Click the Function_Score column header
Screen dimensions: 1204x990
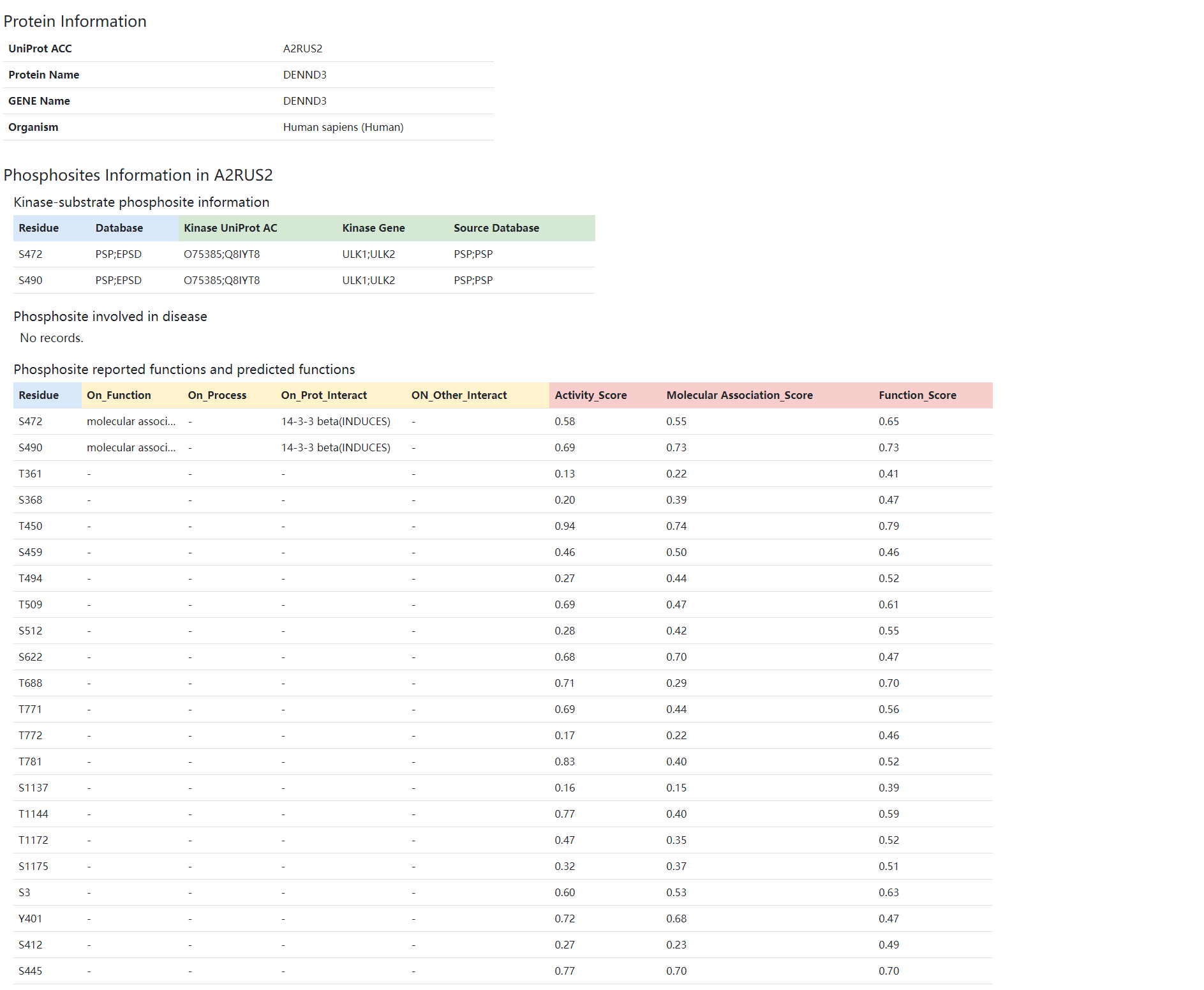[x=917, y=395]
